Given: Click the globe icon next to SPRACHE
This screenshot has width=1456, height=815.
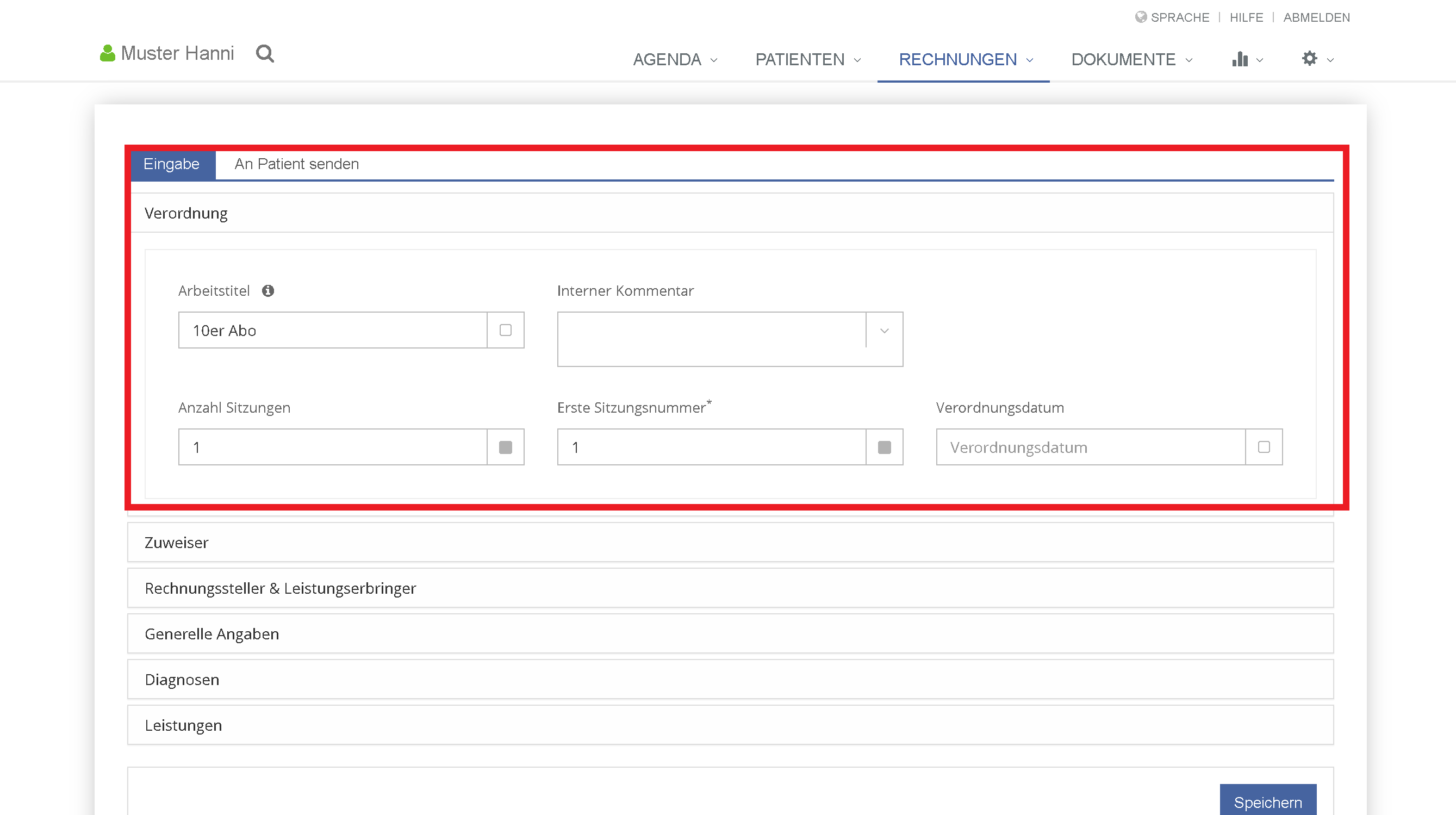Looking at the screenshot, I should [x=1141, y=17].
